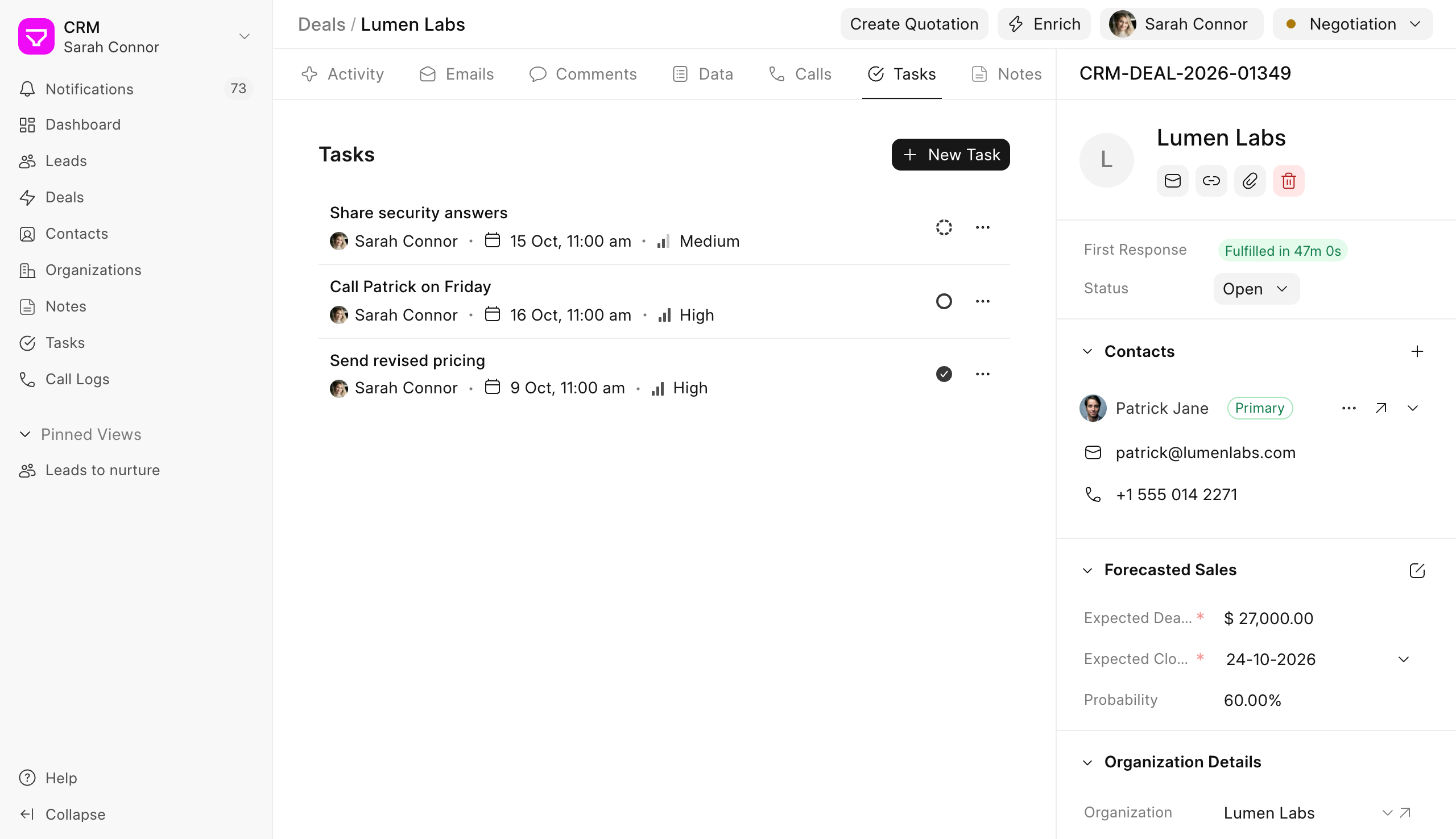1456x839 pixels.
Task: Click the Sarah Connor assignee button
Action: [x=1181, y=24]
